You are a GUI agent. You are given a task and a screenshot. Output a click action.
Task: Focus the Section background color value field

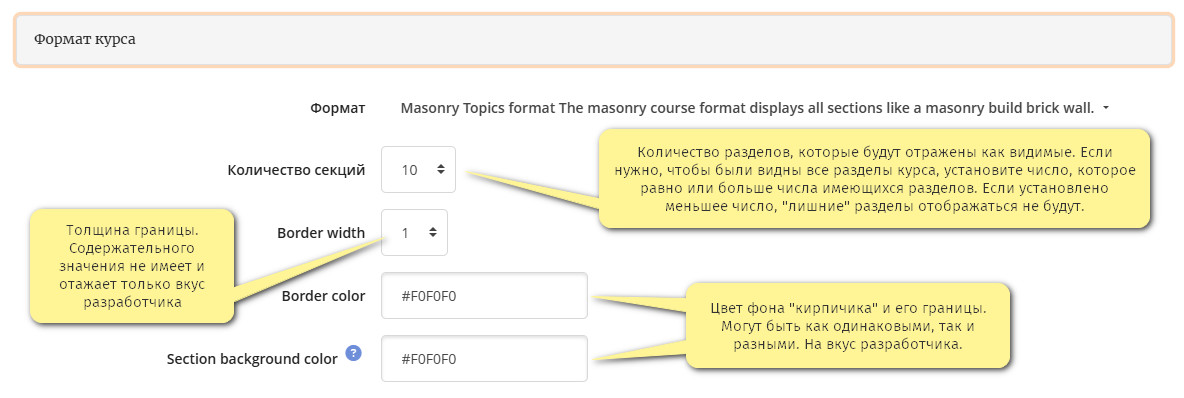click(x=484, y=358)
